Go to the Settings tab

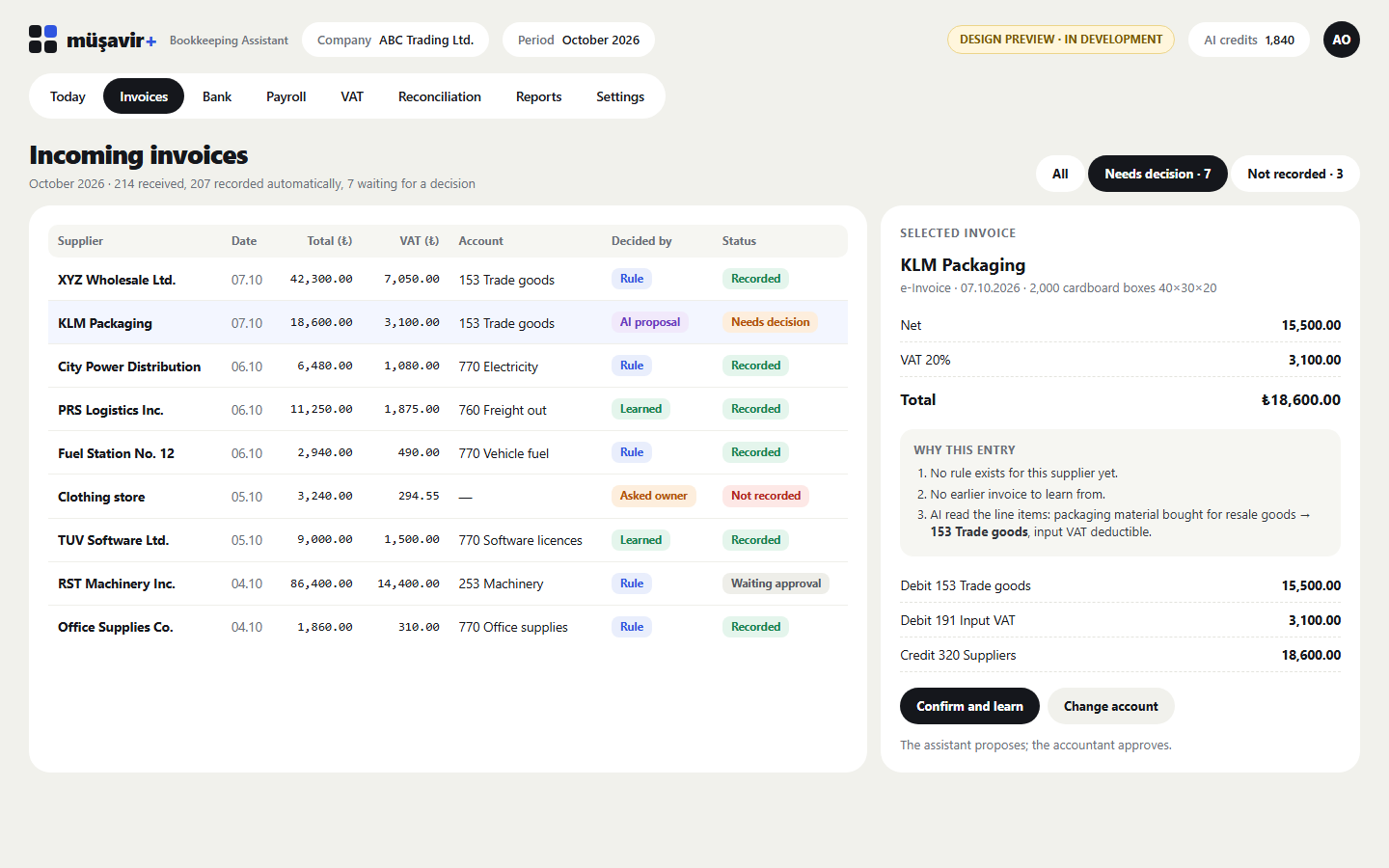(620, 96)
